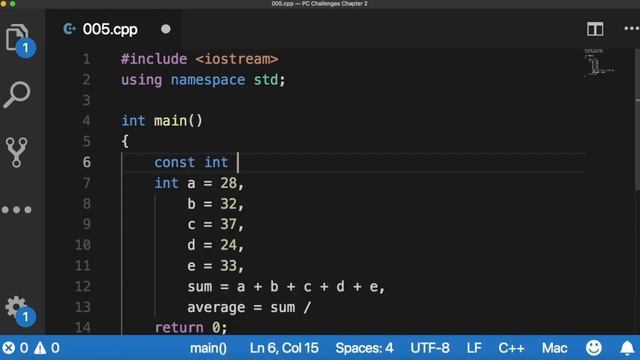Show more activity bar items ellipsis
This screenshot has width=640, height=360.
click(x=17, y=210)
